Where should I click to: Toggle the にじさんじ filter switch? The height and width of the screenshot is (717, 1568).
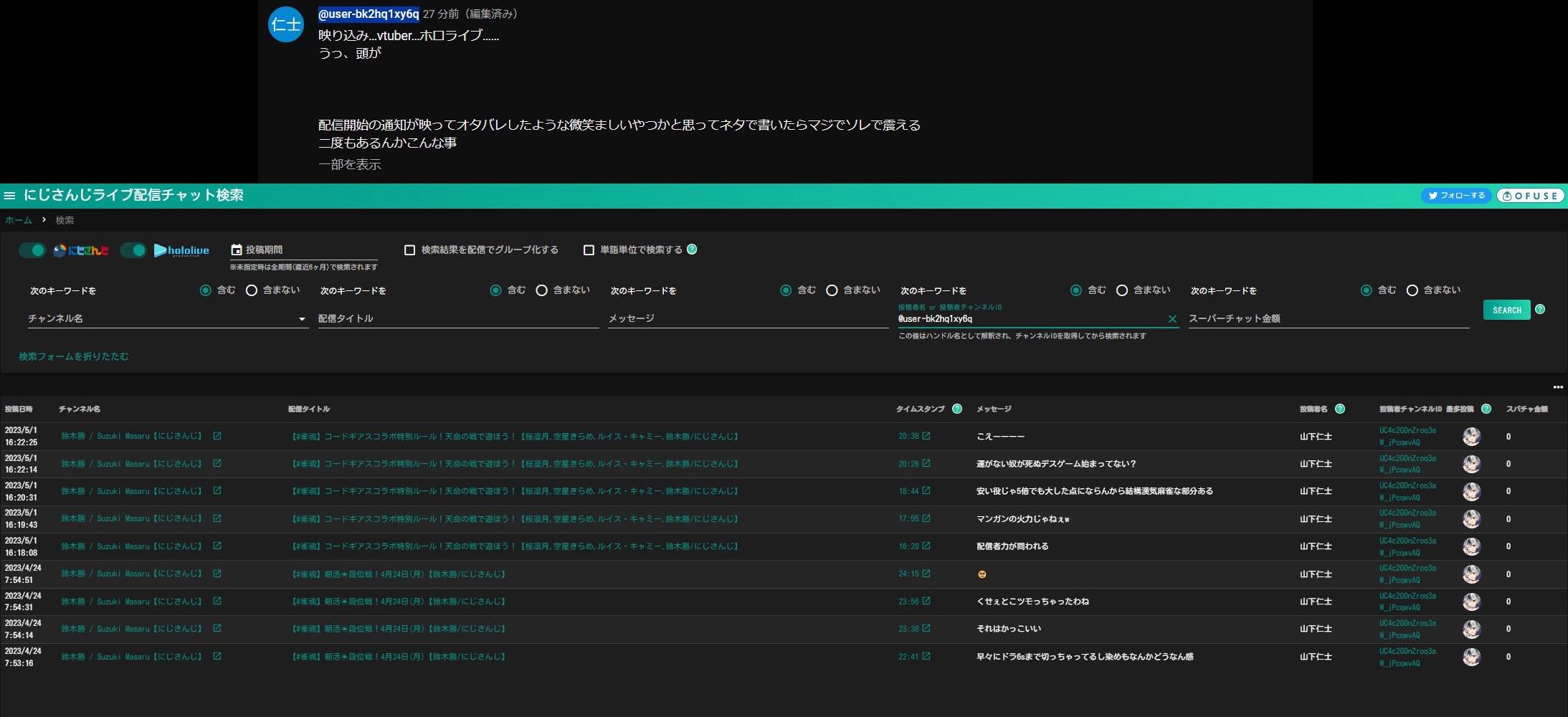pos(32,250)
